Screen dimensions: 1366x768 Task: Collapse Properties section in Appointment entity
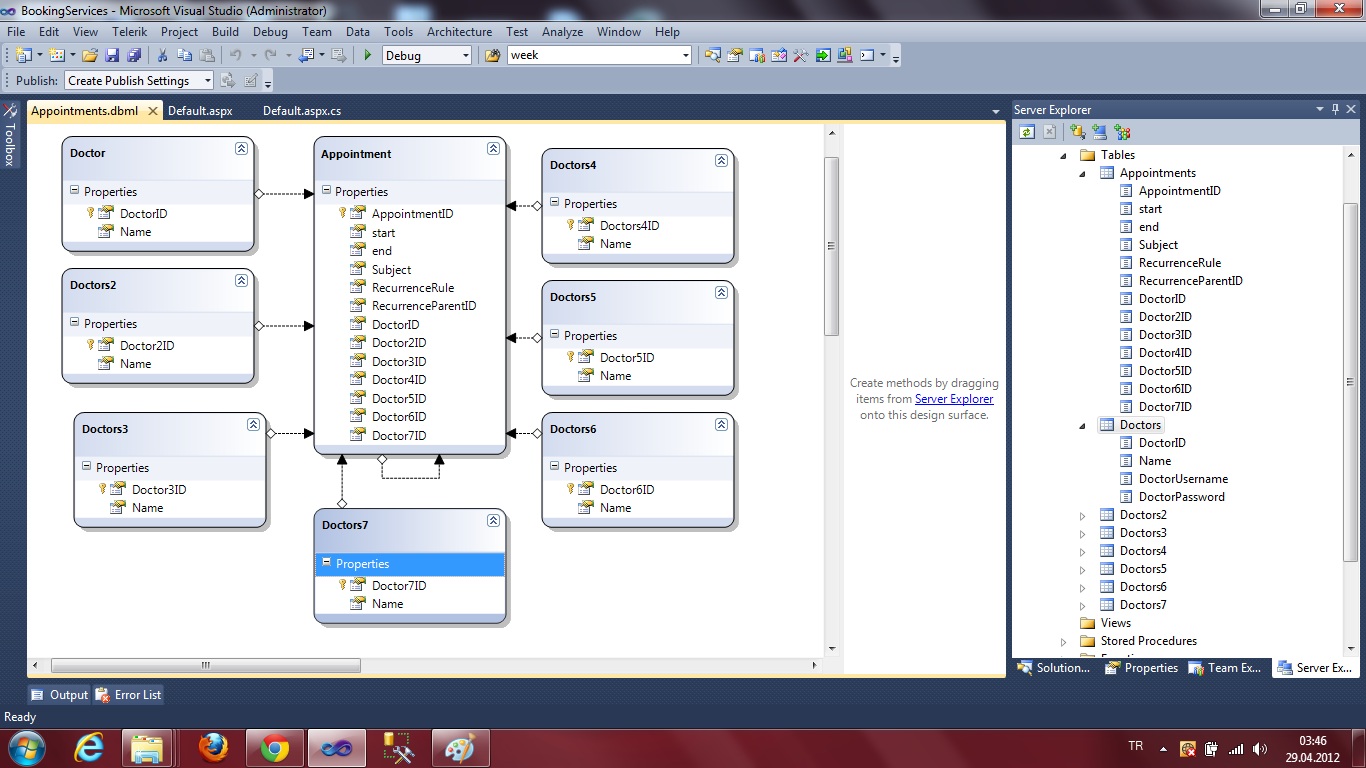click(326, 191)
